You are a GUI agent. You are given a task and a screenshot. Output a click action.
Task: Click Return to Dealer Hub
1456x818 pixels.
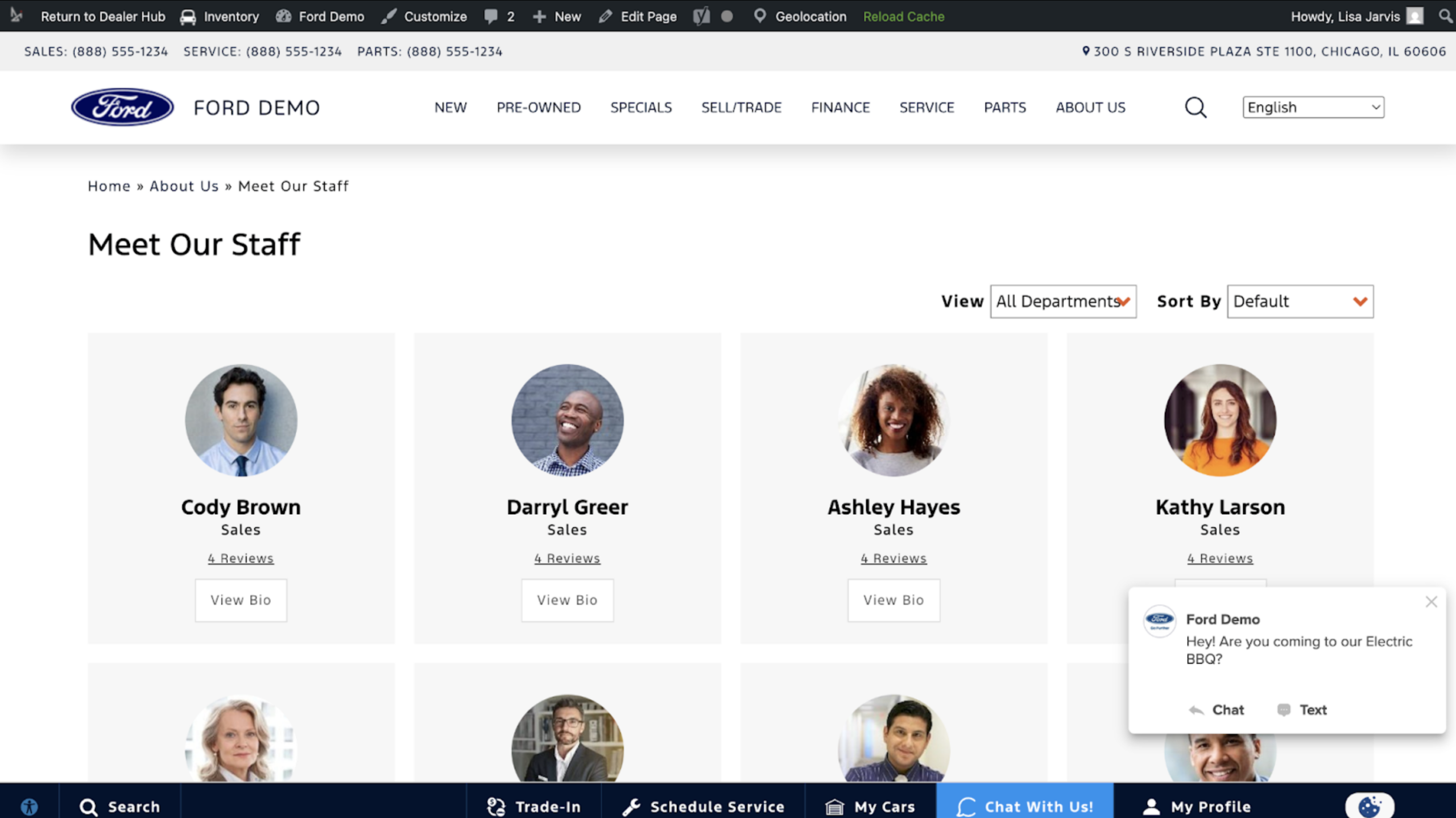[103, 16]
